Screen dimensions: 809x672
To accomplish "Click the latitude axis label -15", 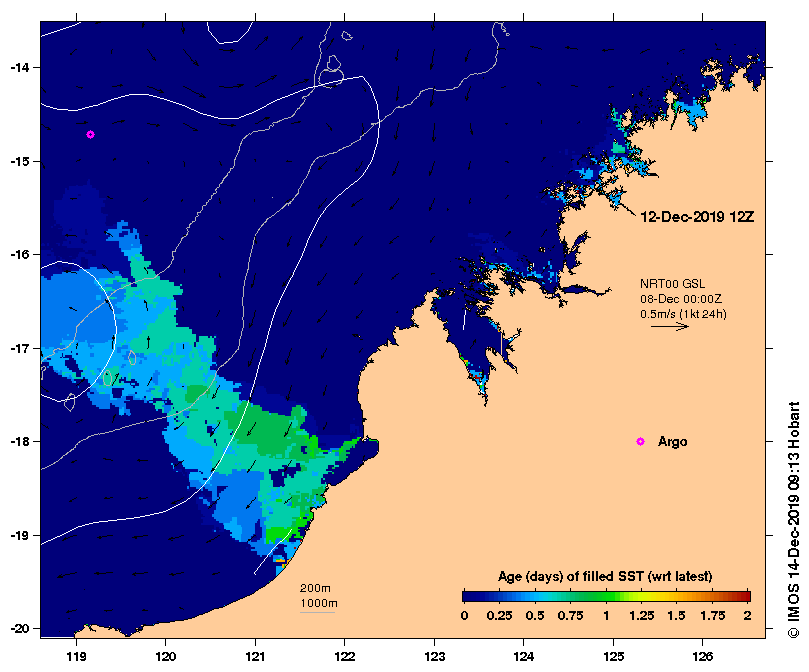I will (x=19, y=161).
